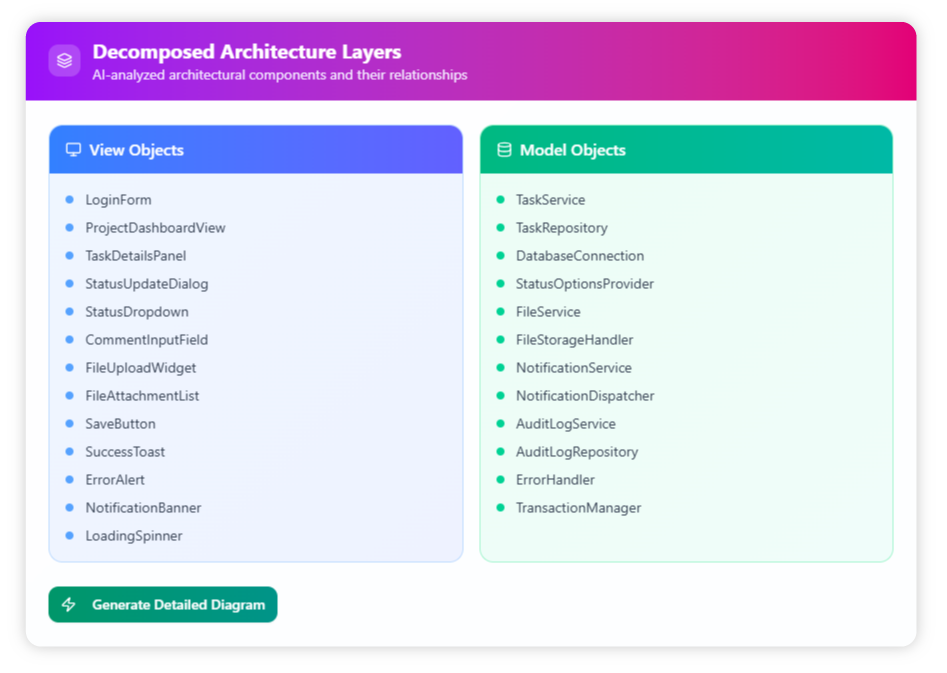Click the NotificationDispatcher item
This screenshot has height=673, width=947.
pos(585,396)
